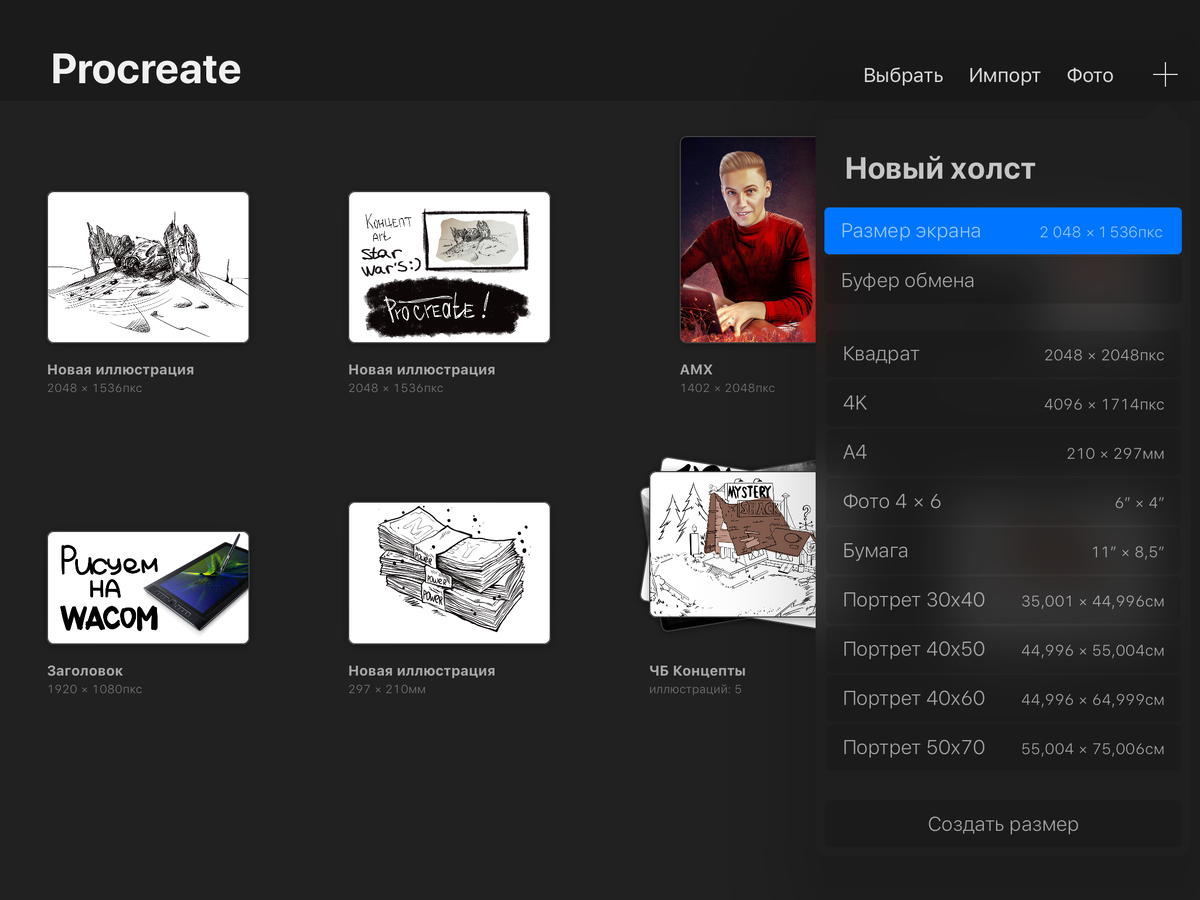
Task: Pick the 4K canvas preset
Action: click(1003, 403)
